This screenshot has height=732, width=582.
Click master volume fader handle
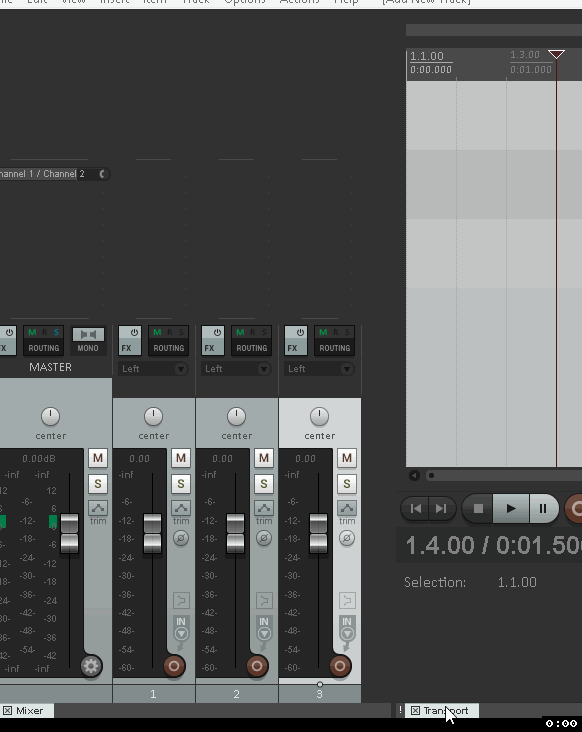coord(70,533)
